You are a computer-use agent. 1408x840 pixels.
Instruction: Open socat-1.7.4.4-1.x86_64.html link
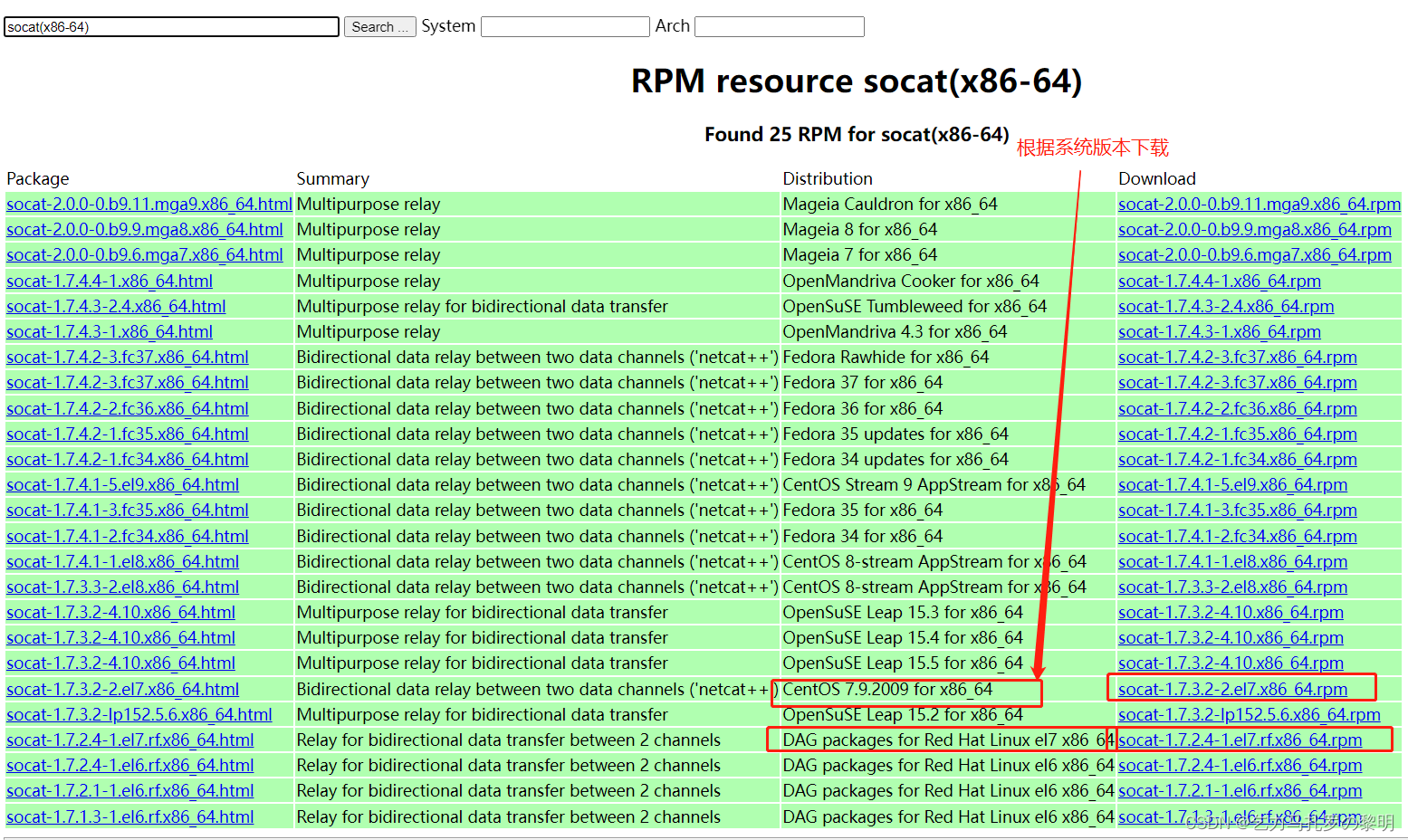click(110, 282)
